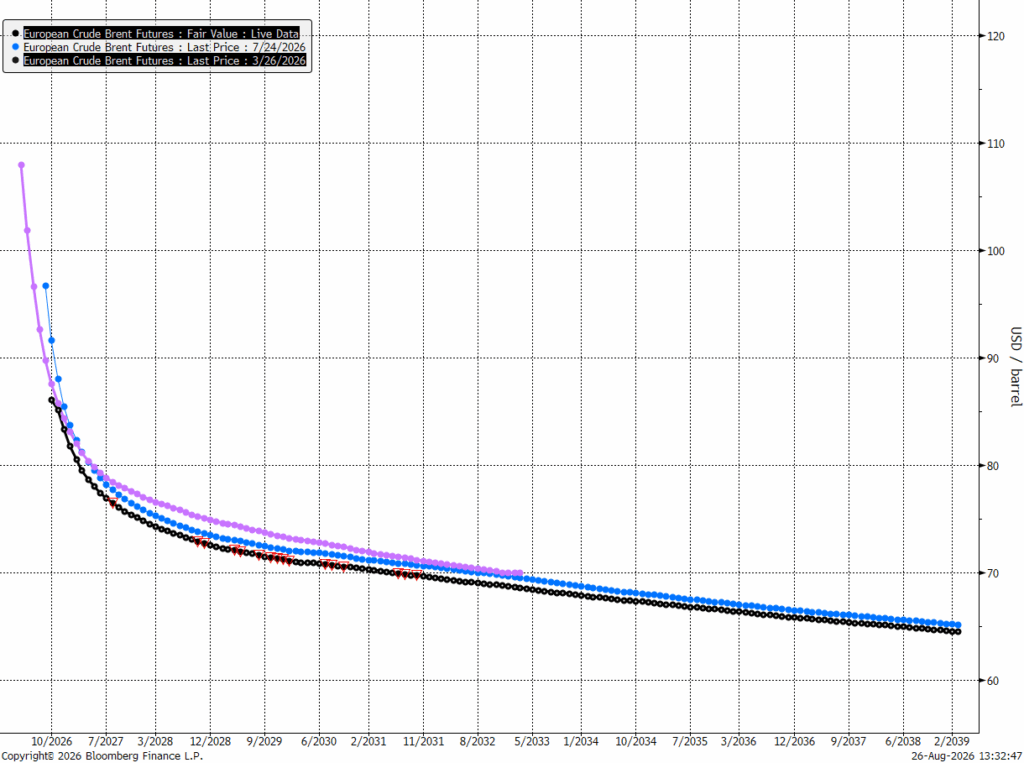Screen dimensions: 1024x763
Task: Click the 100 label on the price axis
Action: tap(995, 251)
